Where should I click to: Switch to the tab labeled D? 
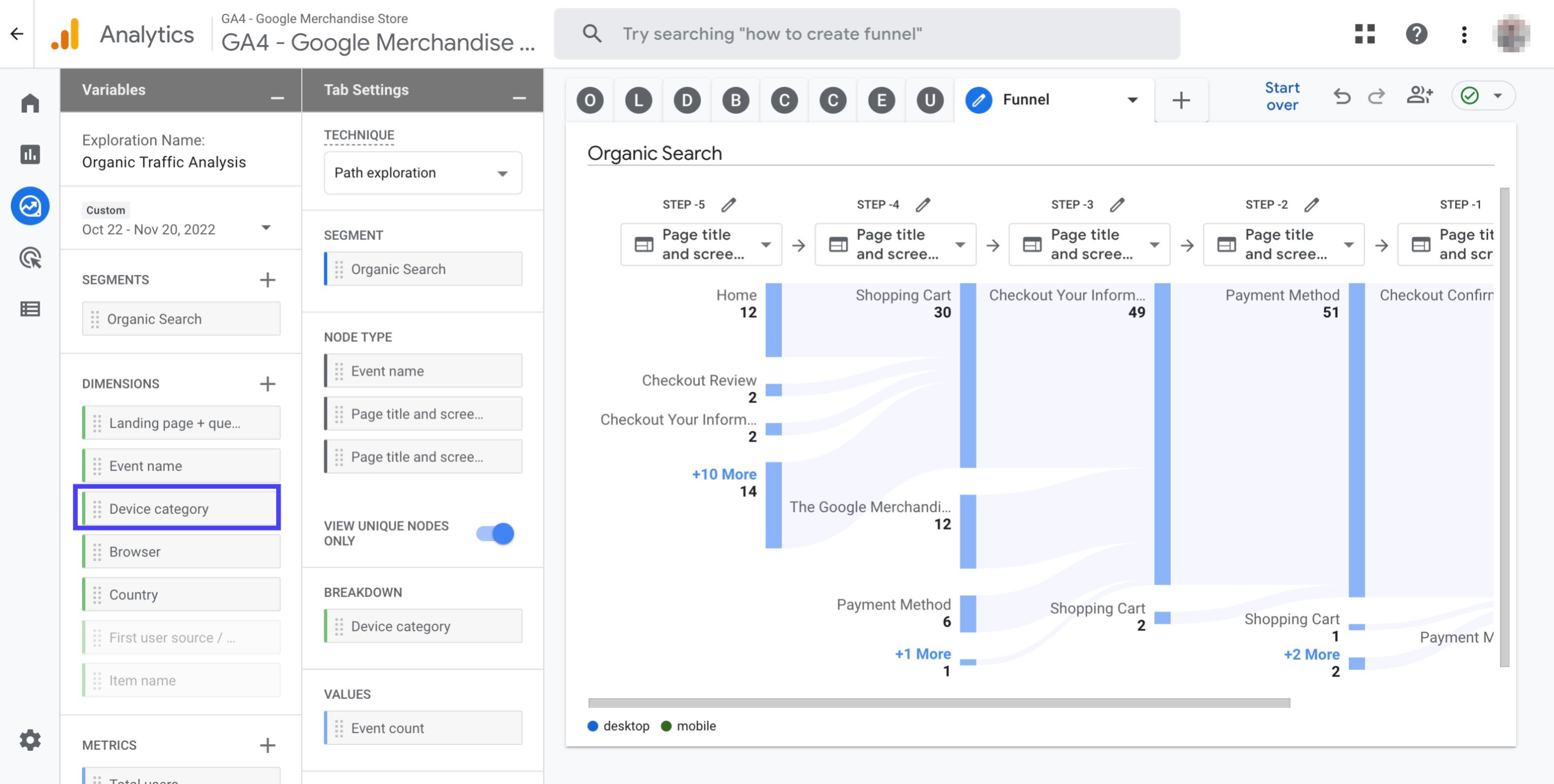(x=687, y=100)
